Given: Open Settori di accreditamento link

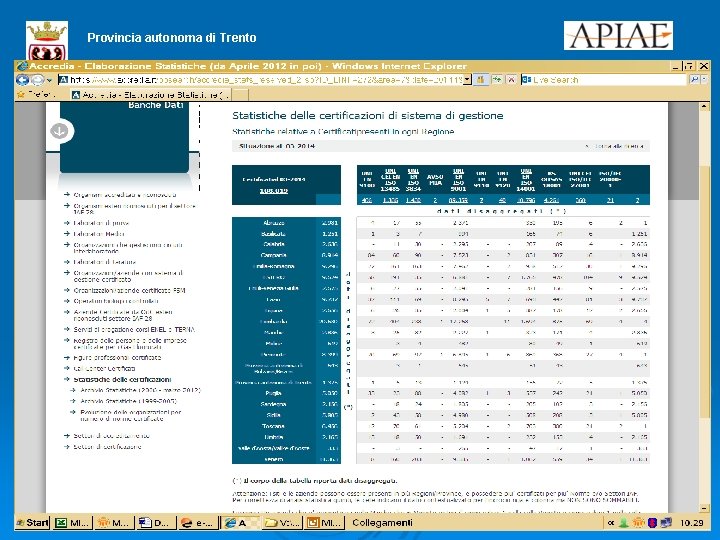Looking at the screenshot, I should (x=111, y=436).
